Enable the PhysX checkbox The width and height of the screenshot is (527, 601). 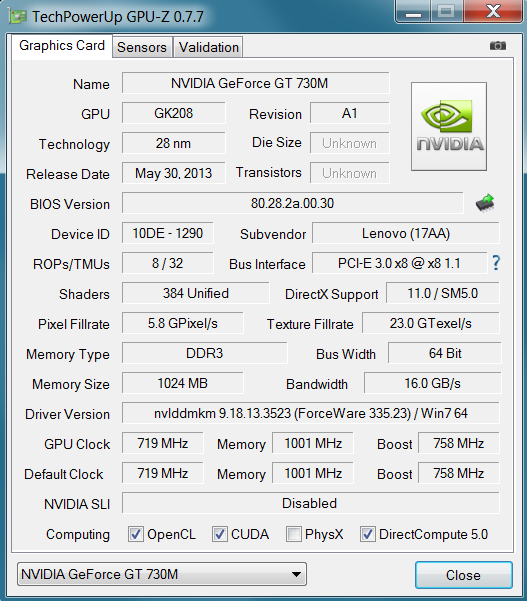pyautogui.click(x=294, y=534)
